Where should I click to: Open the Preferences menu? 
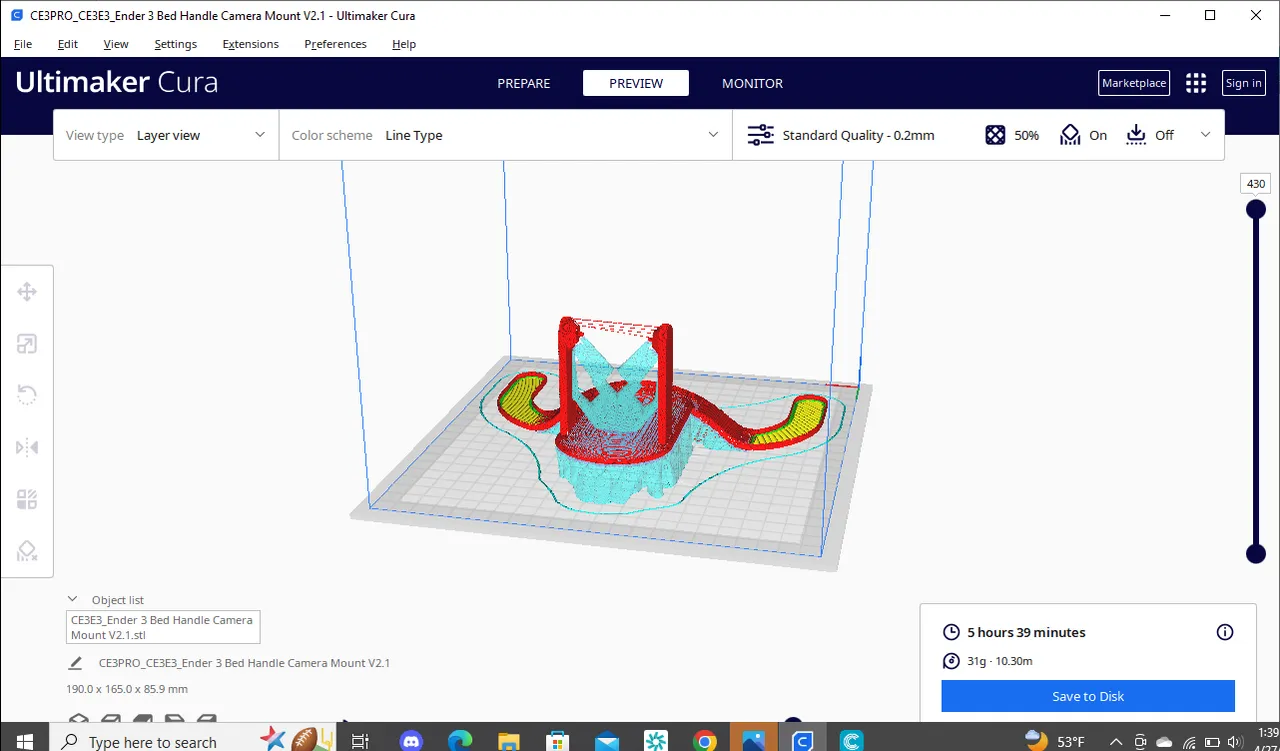(335, 44)
